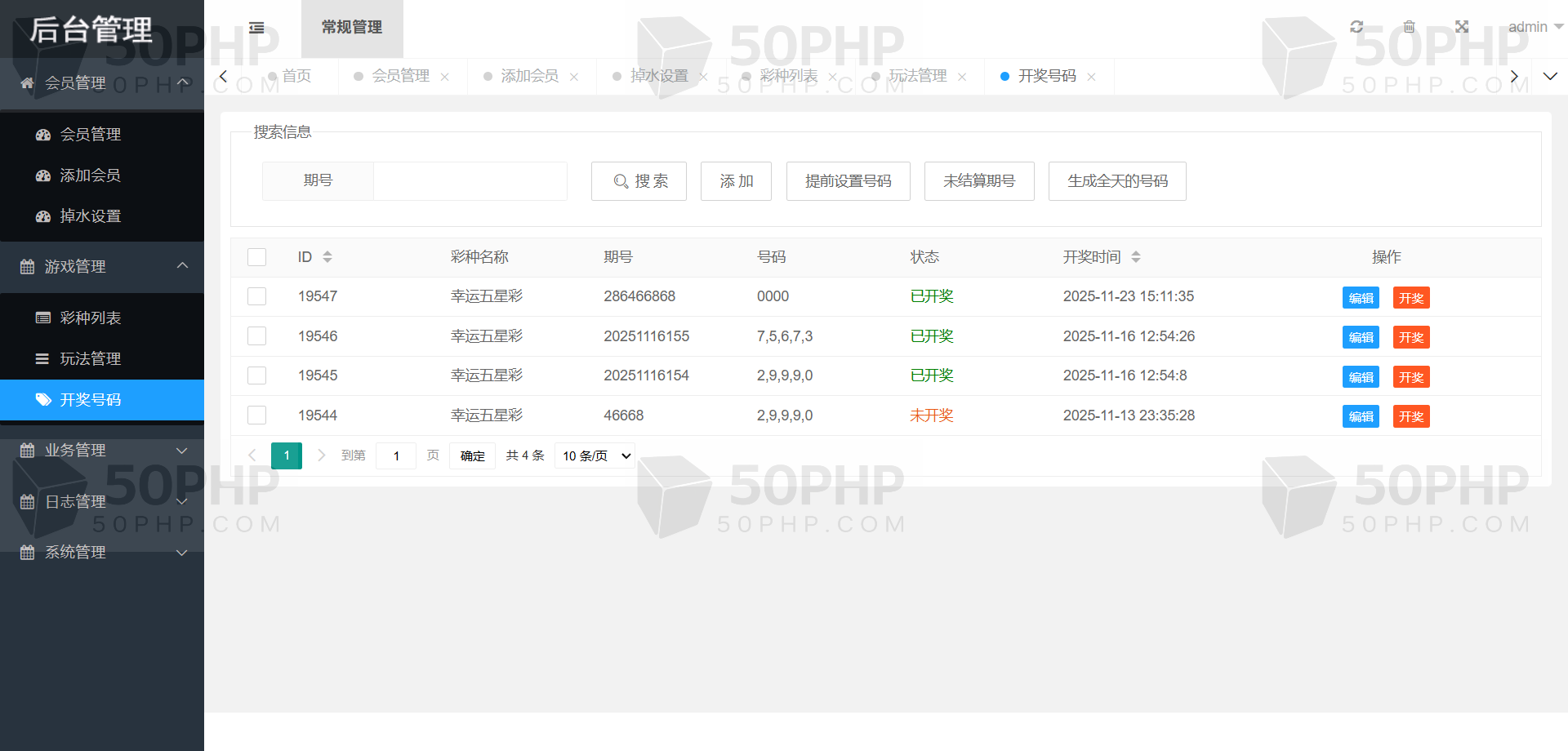Image resolution: width=1568 pixels, height=751 pixels.
Task: Click the 期号 search input field
Action: [x=470, y=181]
